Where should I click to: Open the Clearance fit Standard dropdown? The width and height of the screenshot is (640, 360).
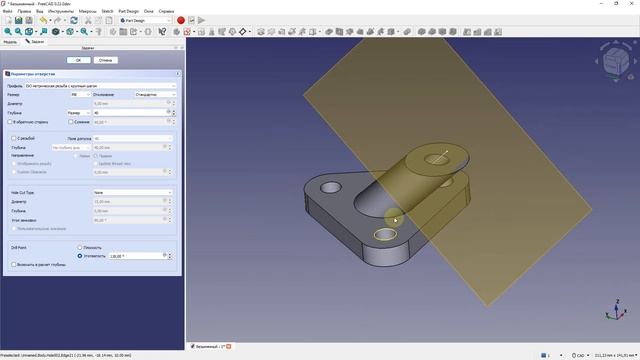156,95
